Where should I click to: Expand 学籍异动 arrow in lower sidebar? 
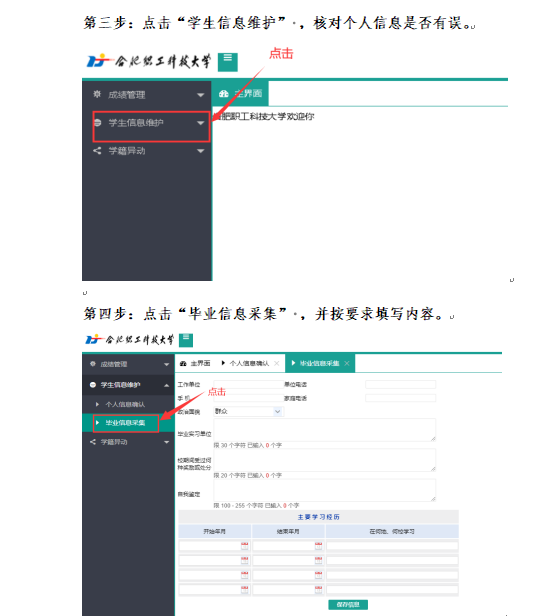(167, 442)
